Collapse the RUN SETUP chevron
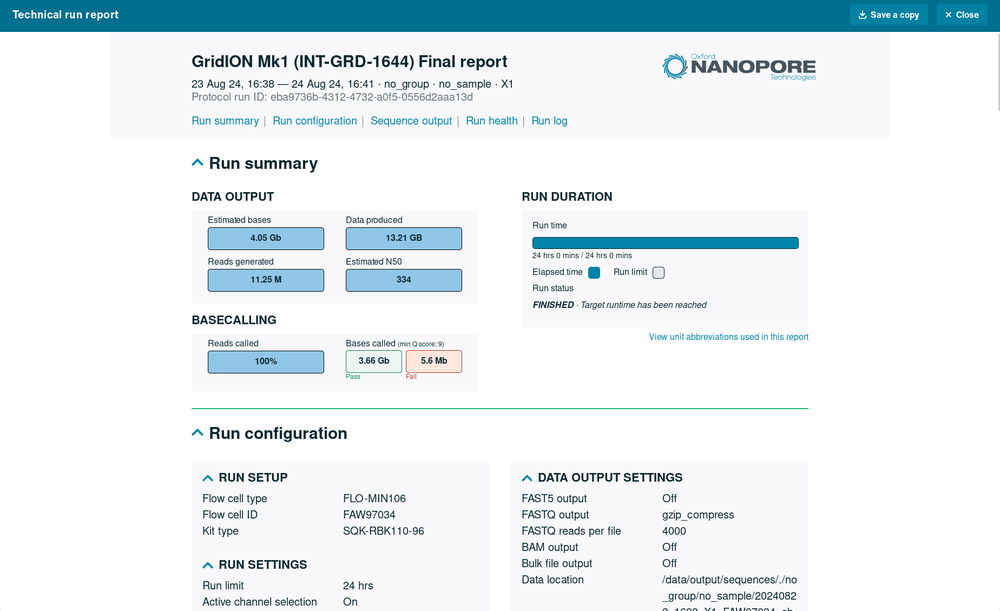Screen dimensions: 1000x611 tap(207, 478)
